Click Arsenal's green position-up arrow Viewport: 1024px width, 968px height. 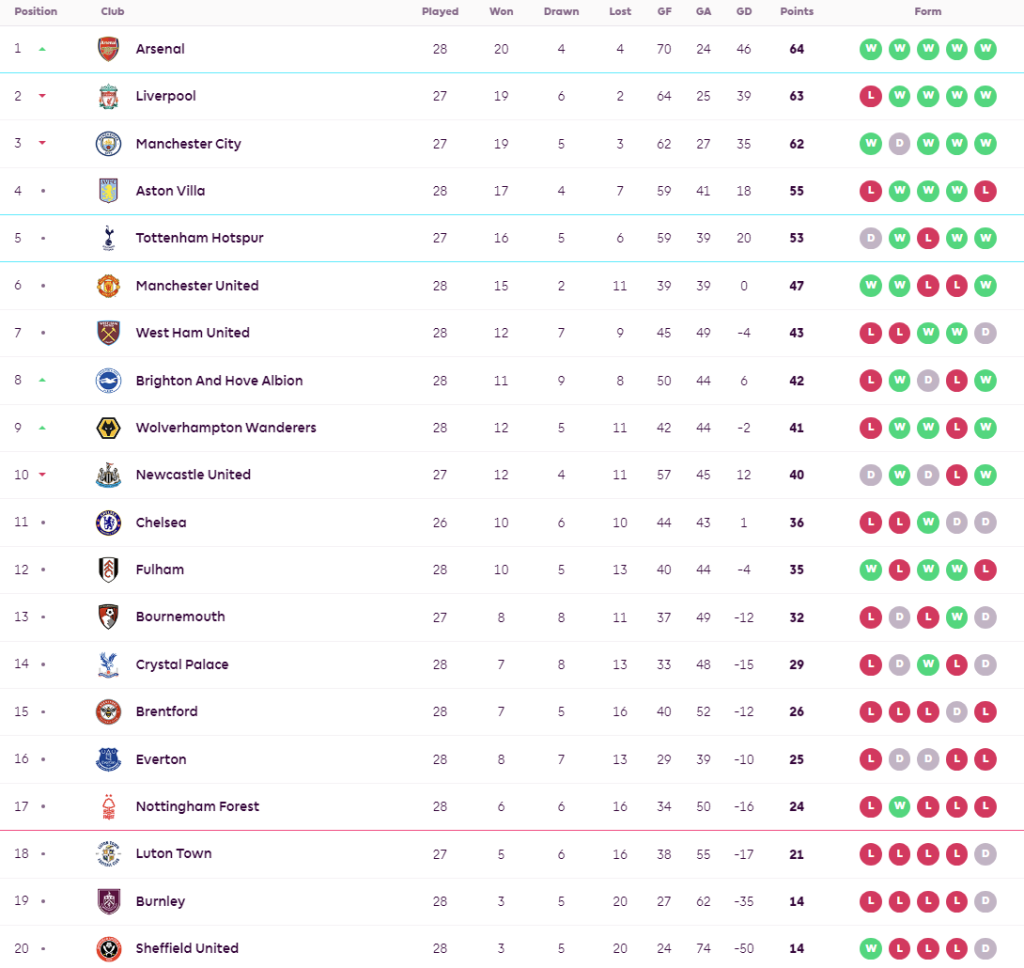click(42, 49)
